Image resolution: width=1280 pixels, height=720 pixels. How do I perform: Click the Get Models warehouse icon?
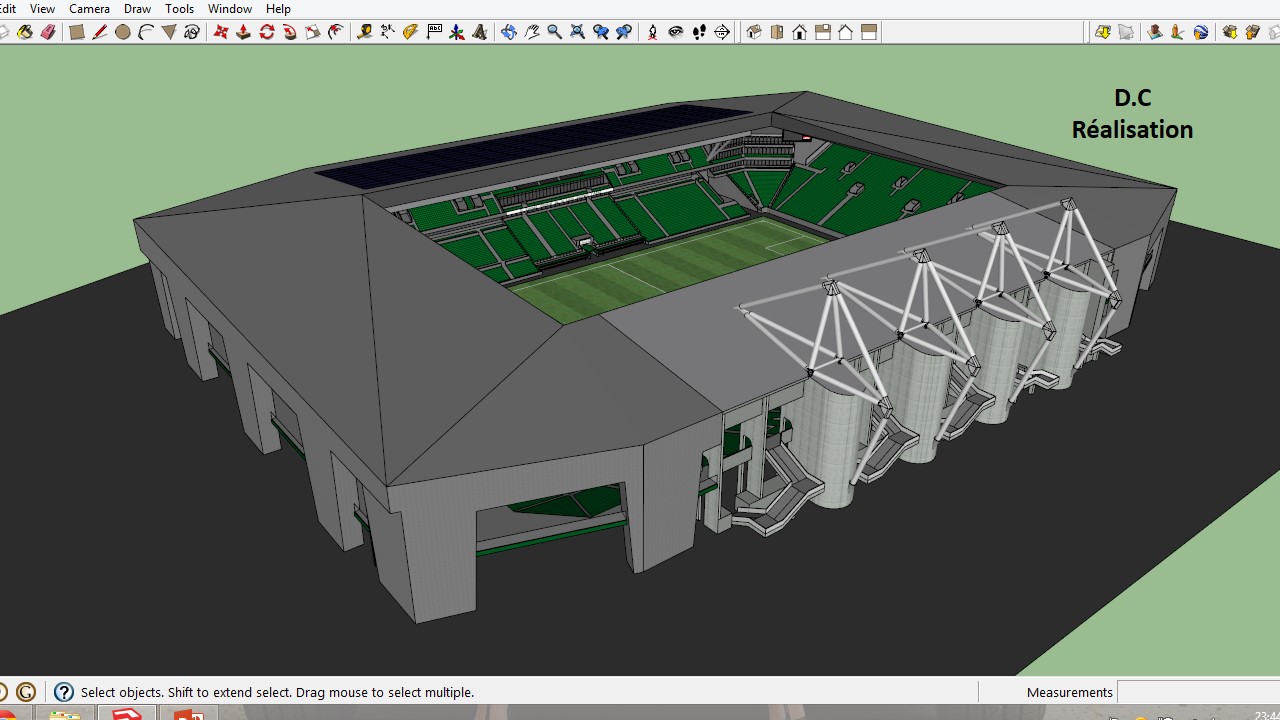click(1229, 32)
